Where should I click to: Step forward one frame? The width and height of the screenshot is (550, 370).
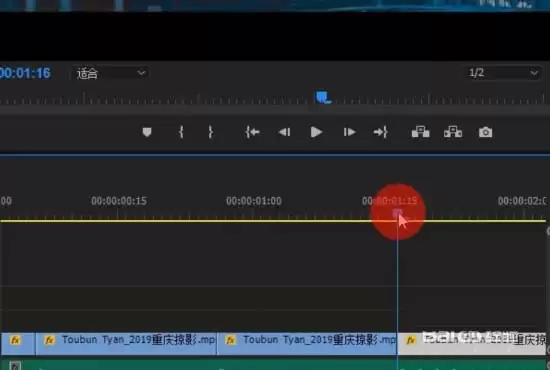click(x=349, y=132)
